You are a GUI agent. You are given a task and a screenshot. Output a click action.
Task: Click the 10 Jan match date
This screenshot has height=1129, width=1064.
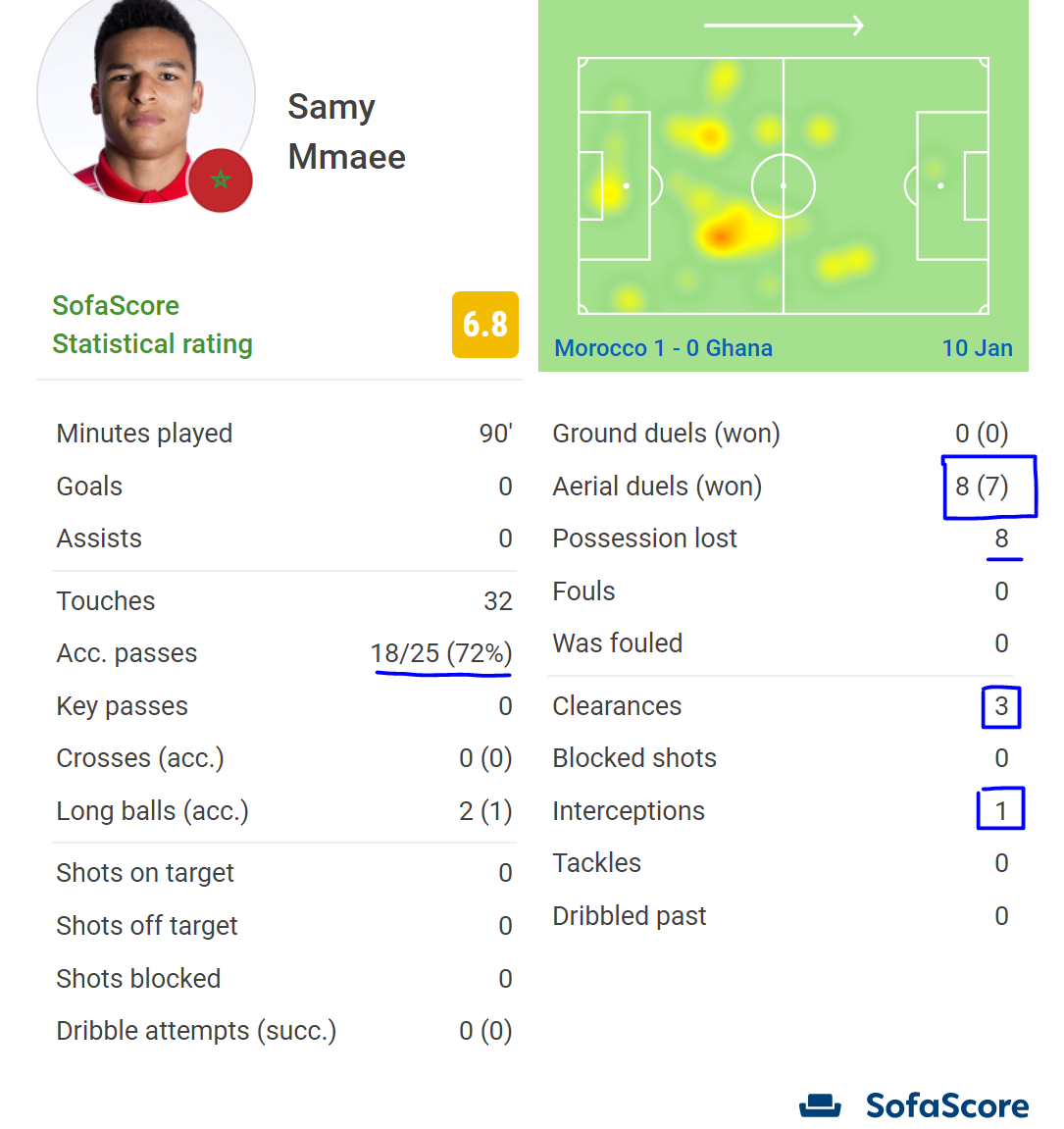tap(977, 348)
